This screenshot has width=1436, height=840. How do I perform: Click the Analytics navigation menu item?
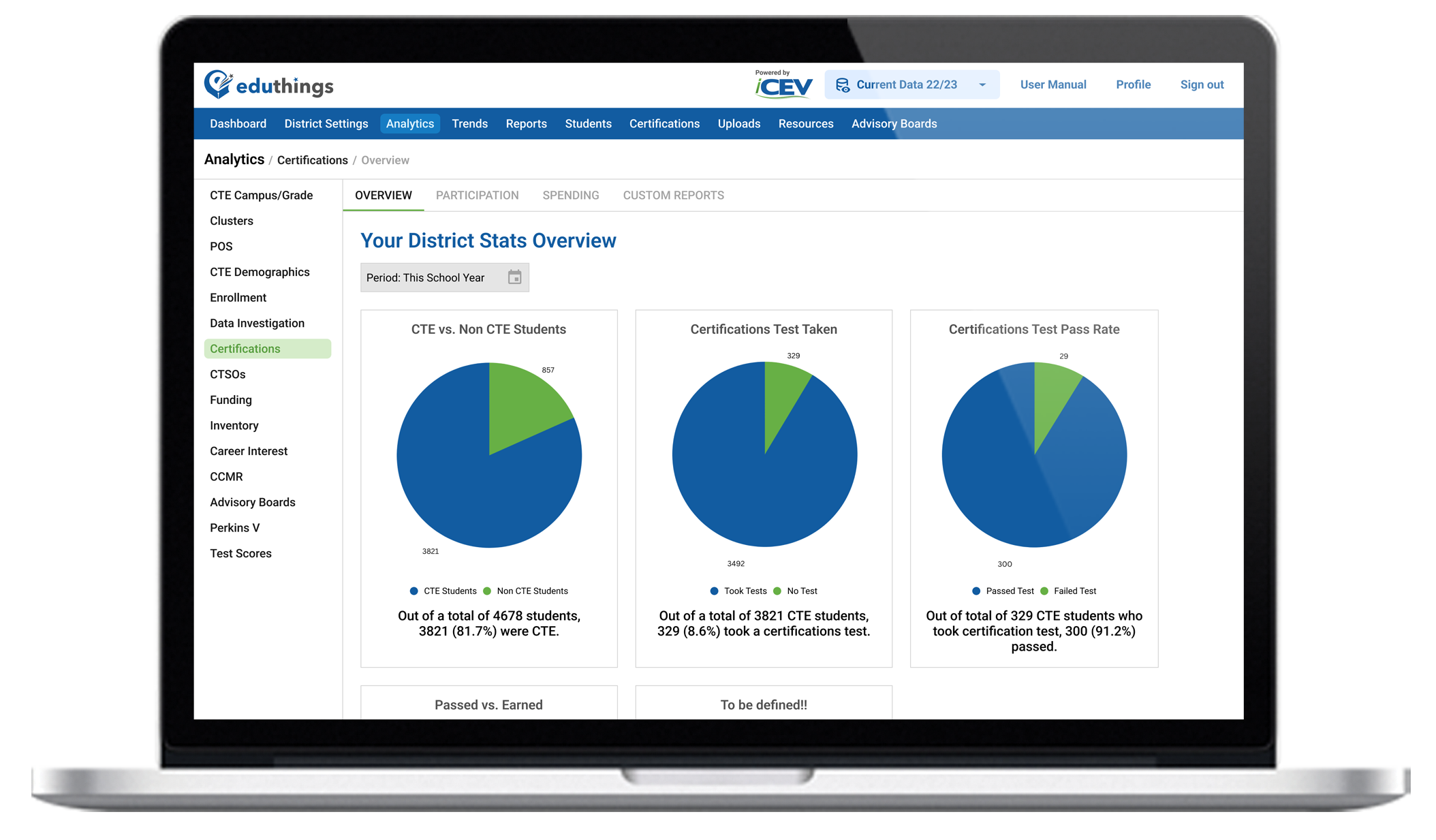point(411,123)
